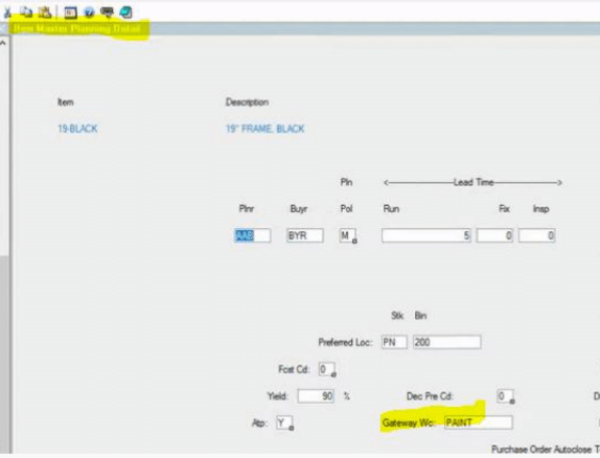The width and height of the screenshot is (600, 458).
Task: Open the calendar icon in toolbar
Action: point(70,12)
